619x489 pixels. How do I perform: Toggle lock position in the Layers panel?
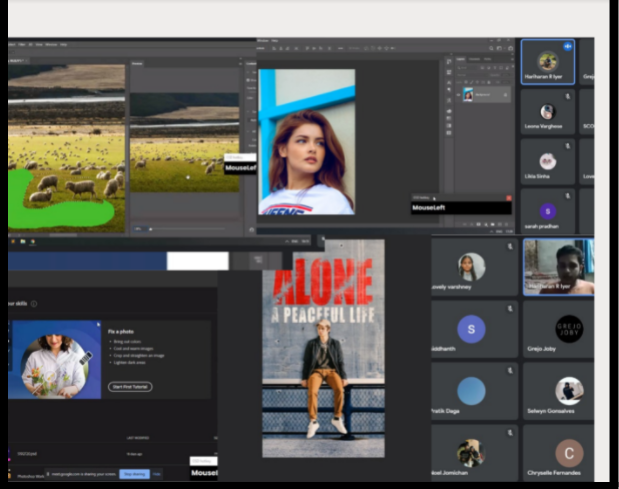click(x=477, y=82)
